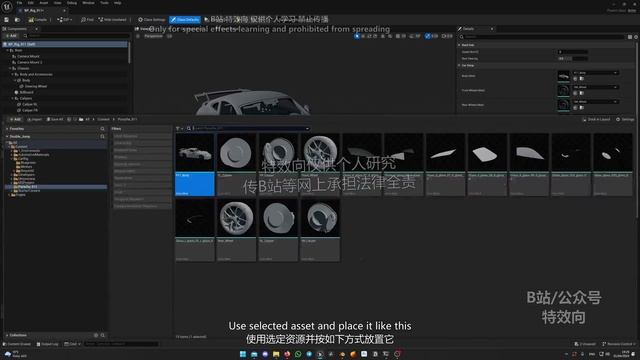Screen dimensions: 640x360
Task: Select the 911_Body car asset thumbnail
Action: (x=195, y=153)
